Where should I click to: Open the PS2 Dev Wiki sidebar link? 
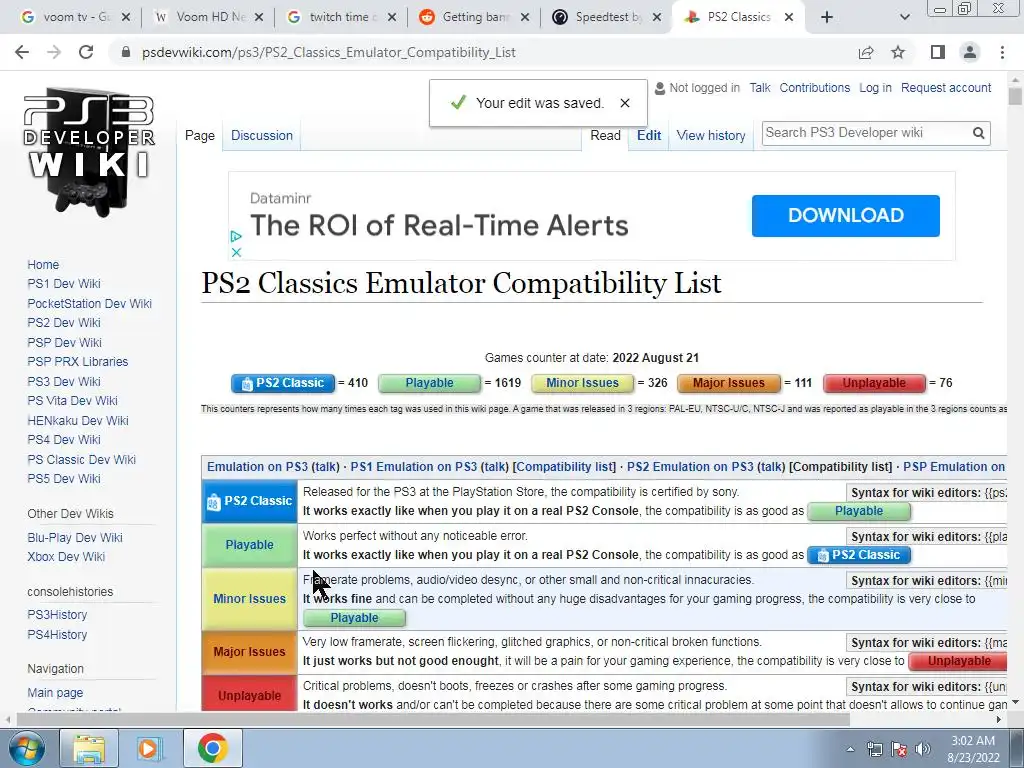click(x=64, y=323)
